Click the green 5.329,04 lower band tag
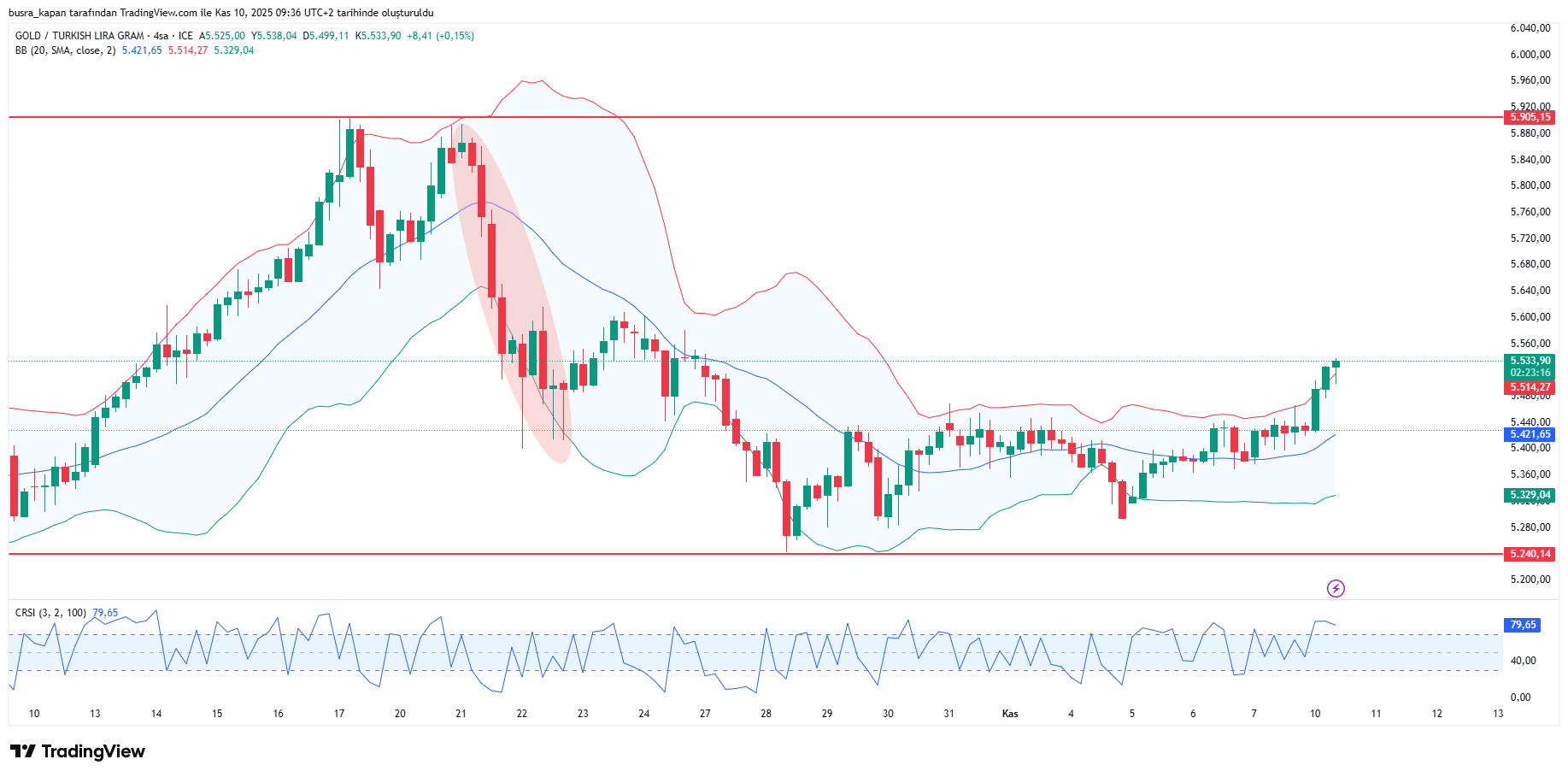 coord(1529,495)
